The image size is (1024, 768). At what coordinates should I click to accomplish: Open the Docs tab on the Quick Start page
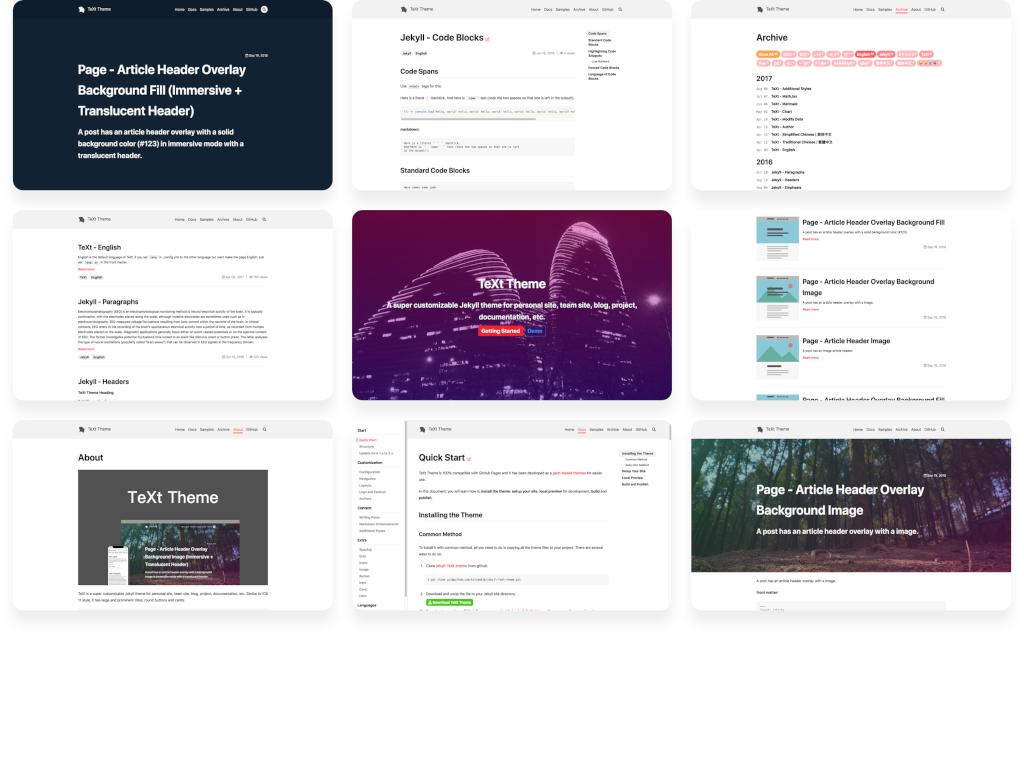click(581, 429)
